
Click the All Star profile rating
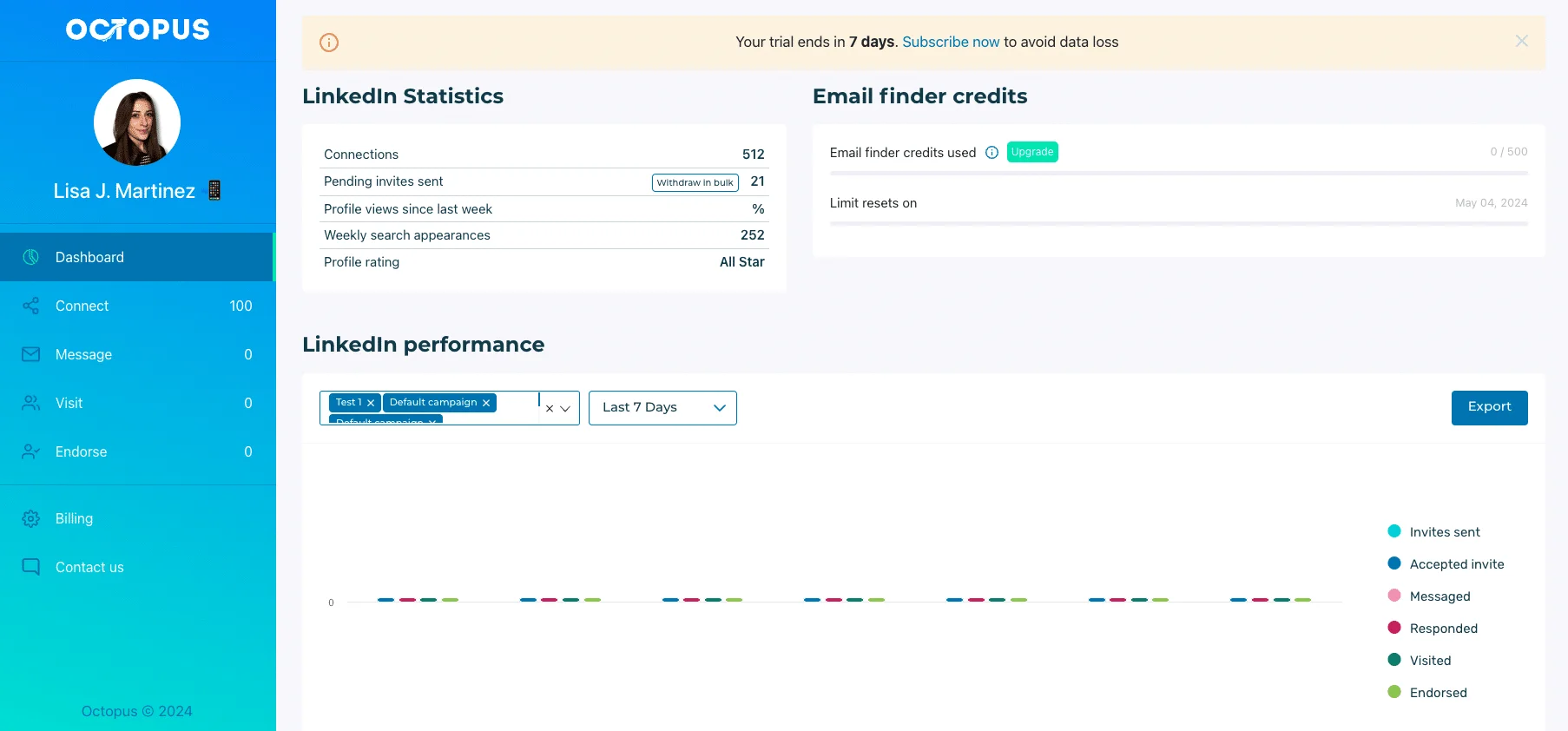(741, 262)
